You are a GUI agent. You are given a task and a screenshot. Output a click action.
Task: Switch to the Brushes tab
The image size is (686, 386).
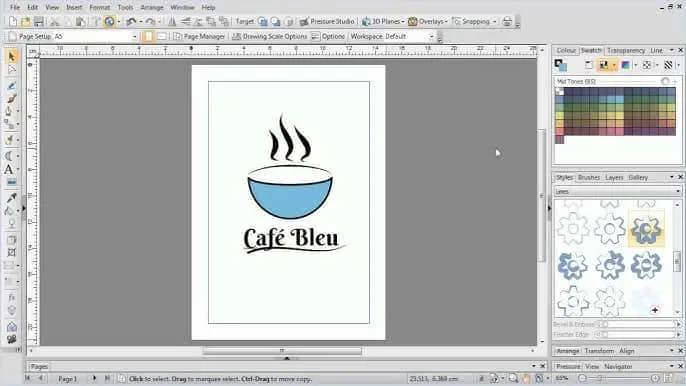588,177
